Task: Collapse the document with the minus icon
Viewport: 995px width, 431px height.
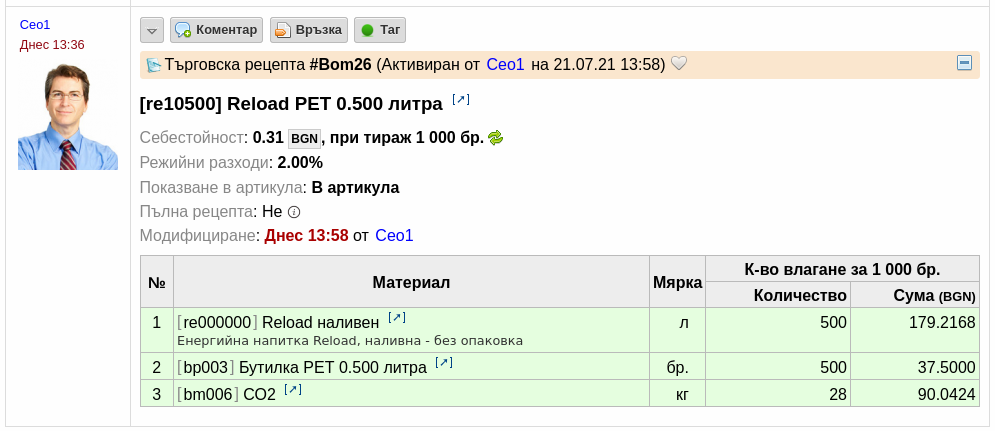Action: coord(964,63)
